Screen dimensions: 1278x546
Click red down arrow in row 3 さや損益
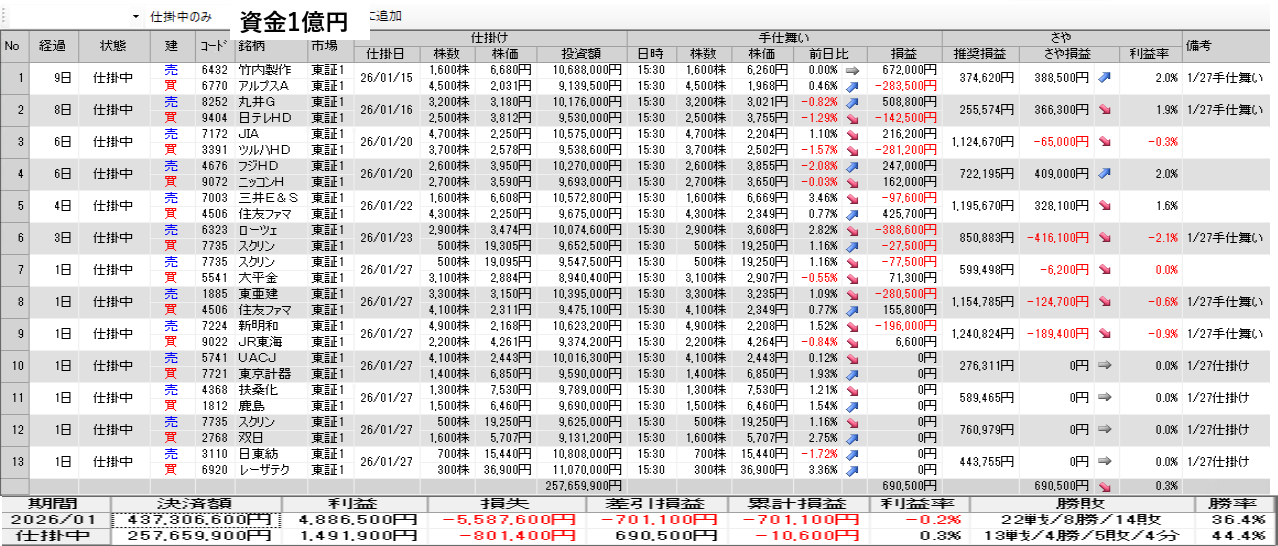point(1105,141)
